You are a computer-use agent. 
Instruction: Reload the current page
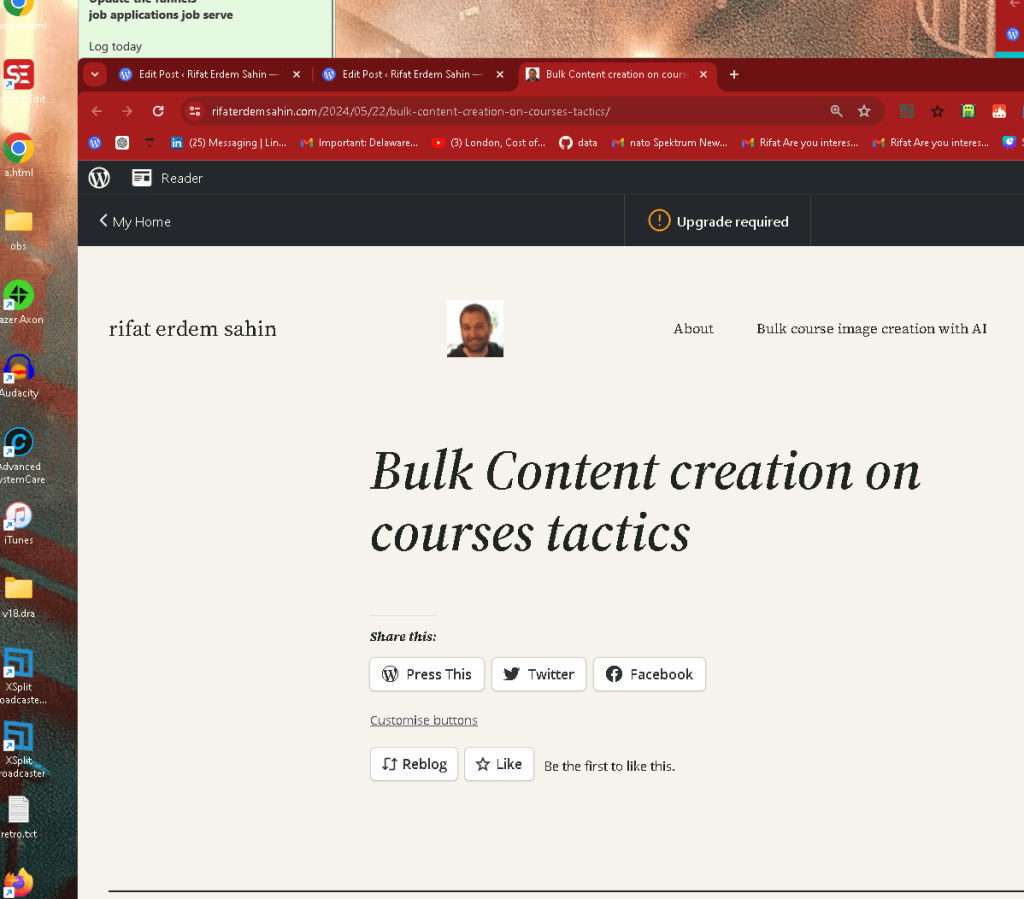click(158, 112)
